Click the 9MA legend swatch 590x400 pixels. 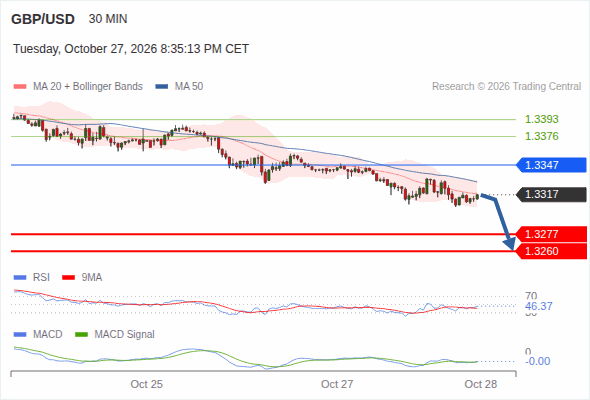point(68,278)
